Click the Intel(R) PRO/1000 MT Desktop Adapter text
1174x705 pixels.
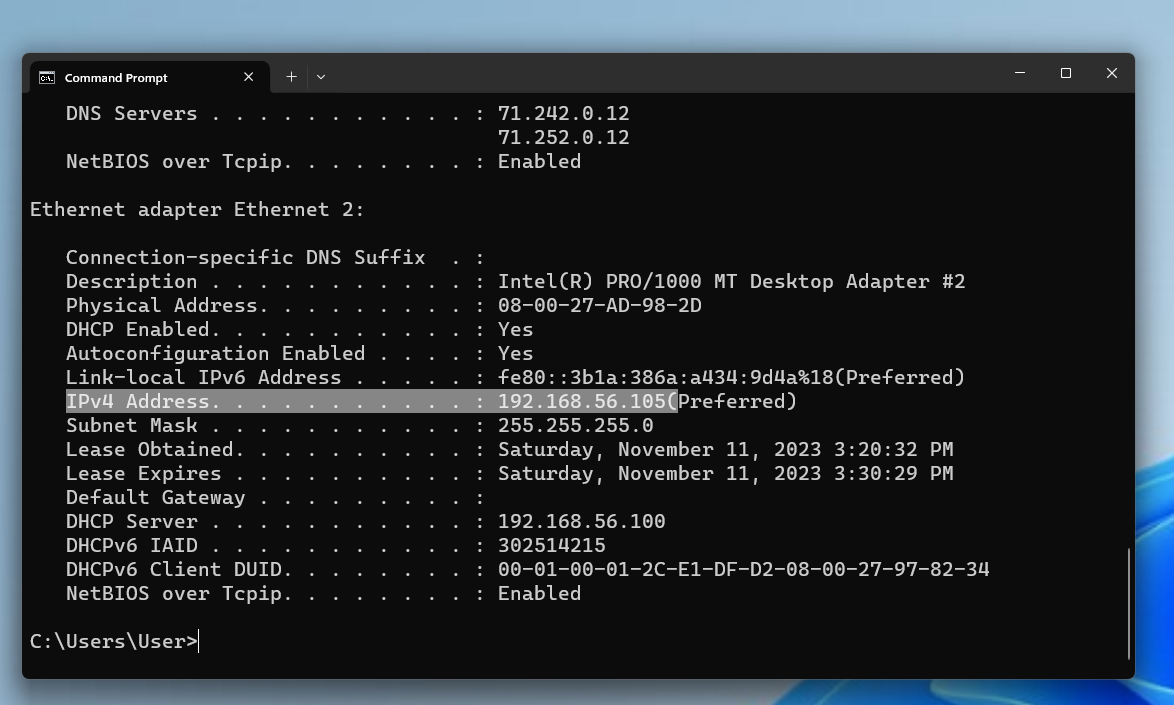tap(732, 281)
